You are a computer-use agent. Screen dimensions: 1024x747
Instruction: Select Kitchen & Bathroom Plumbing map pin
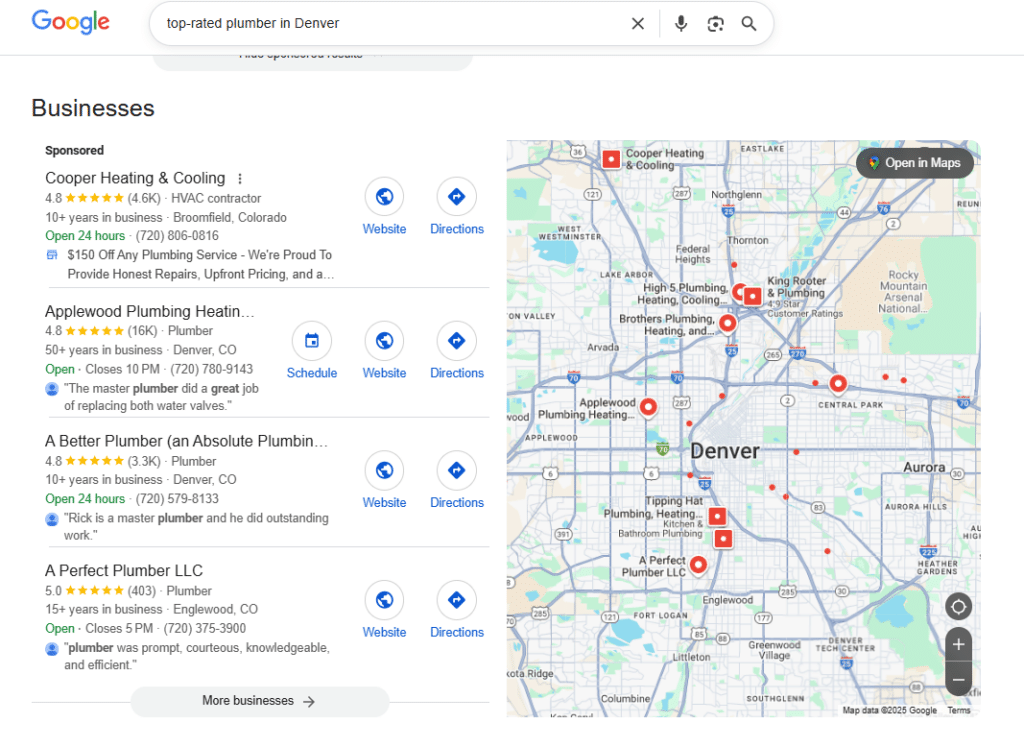(x=723, y=539)
